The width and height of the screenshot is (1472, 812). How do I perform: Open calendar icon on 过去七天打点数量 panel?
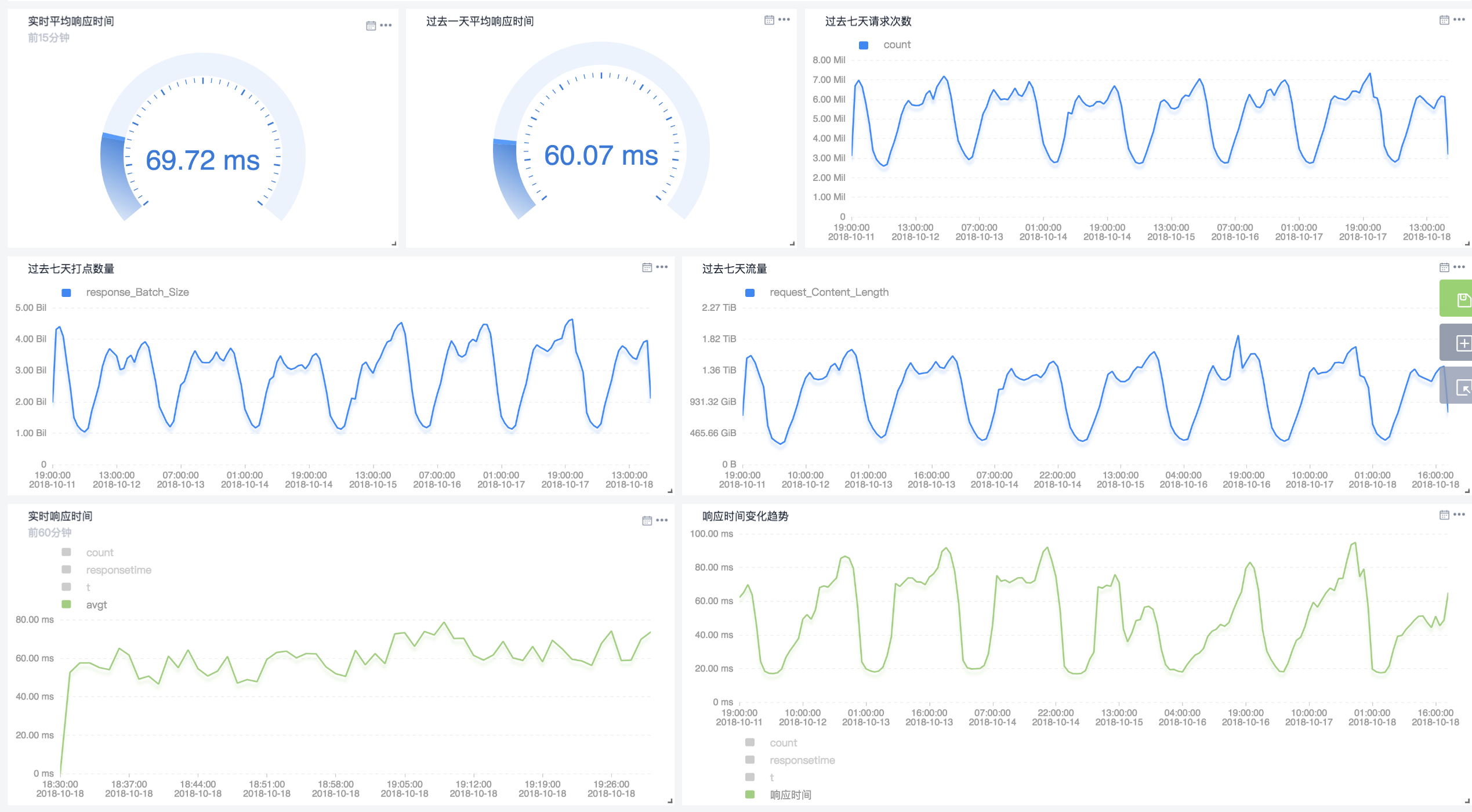tap(647, 267)
